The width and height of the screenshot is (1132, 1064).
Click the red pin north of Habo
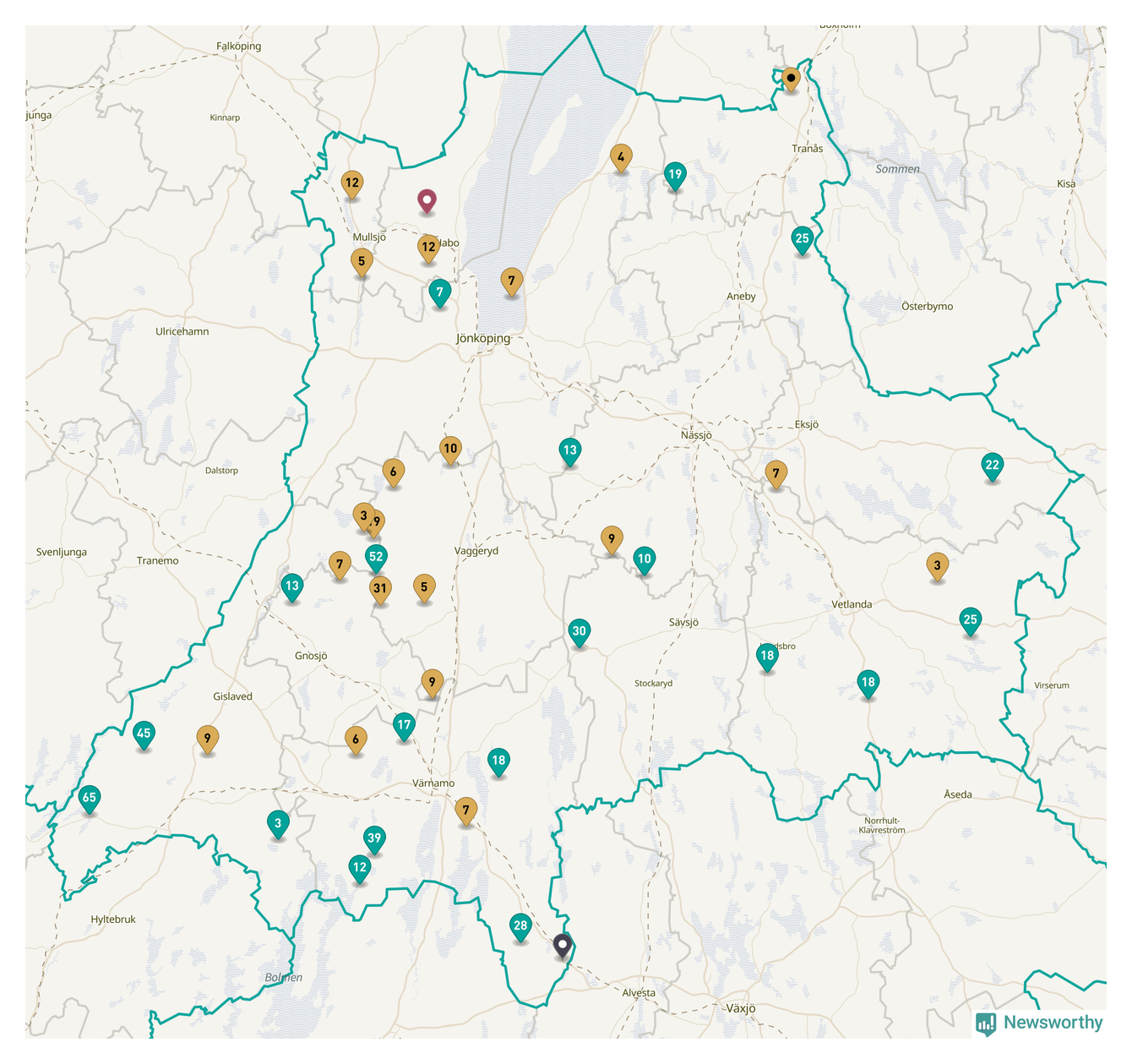tap(427, 201)
